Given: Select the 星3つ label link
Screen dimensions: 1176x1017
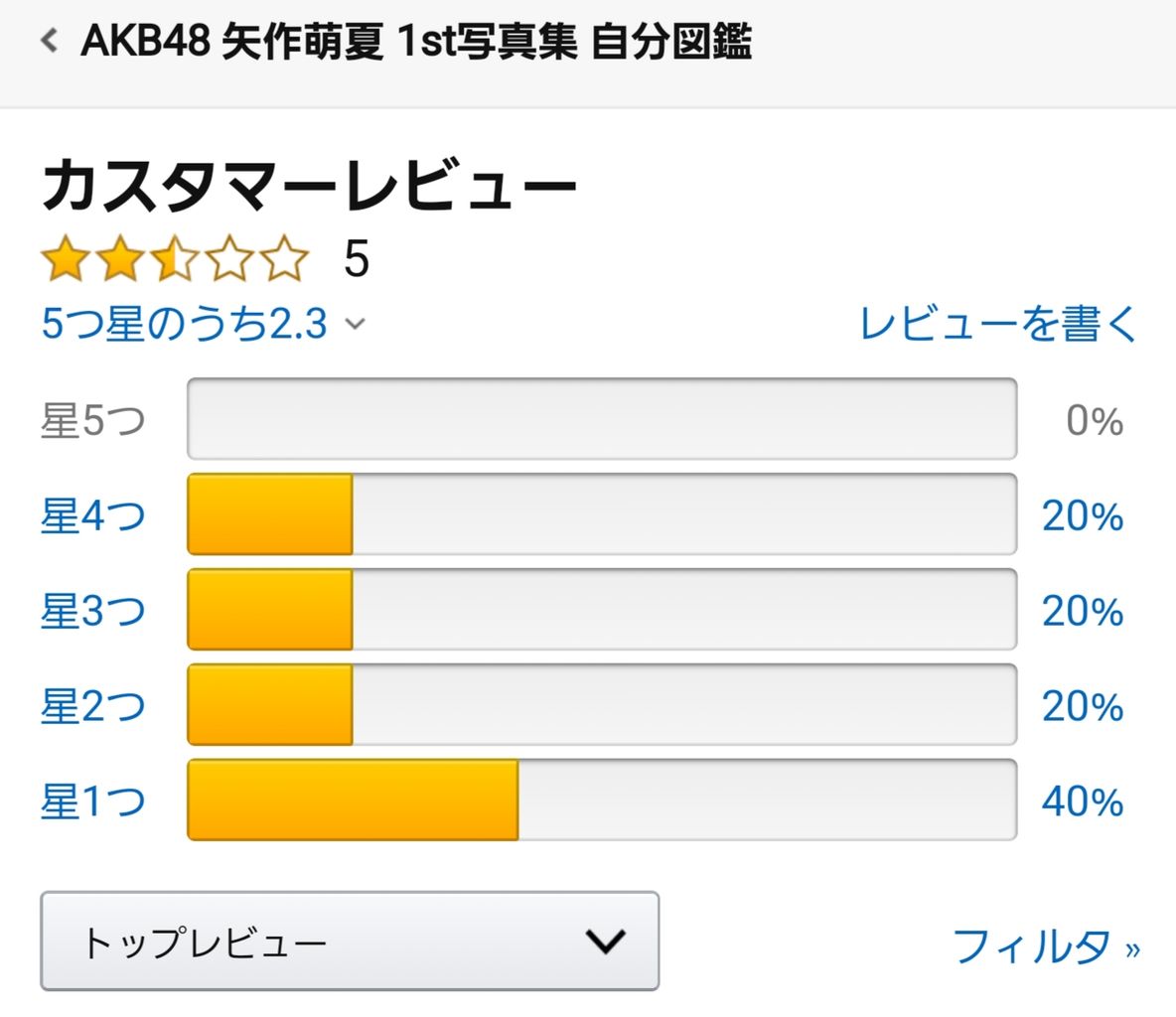Looking at the screenshot, I should pos(93,611).
